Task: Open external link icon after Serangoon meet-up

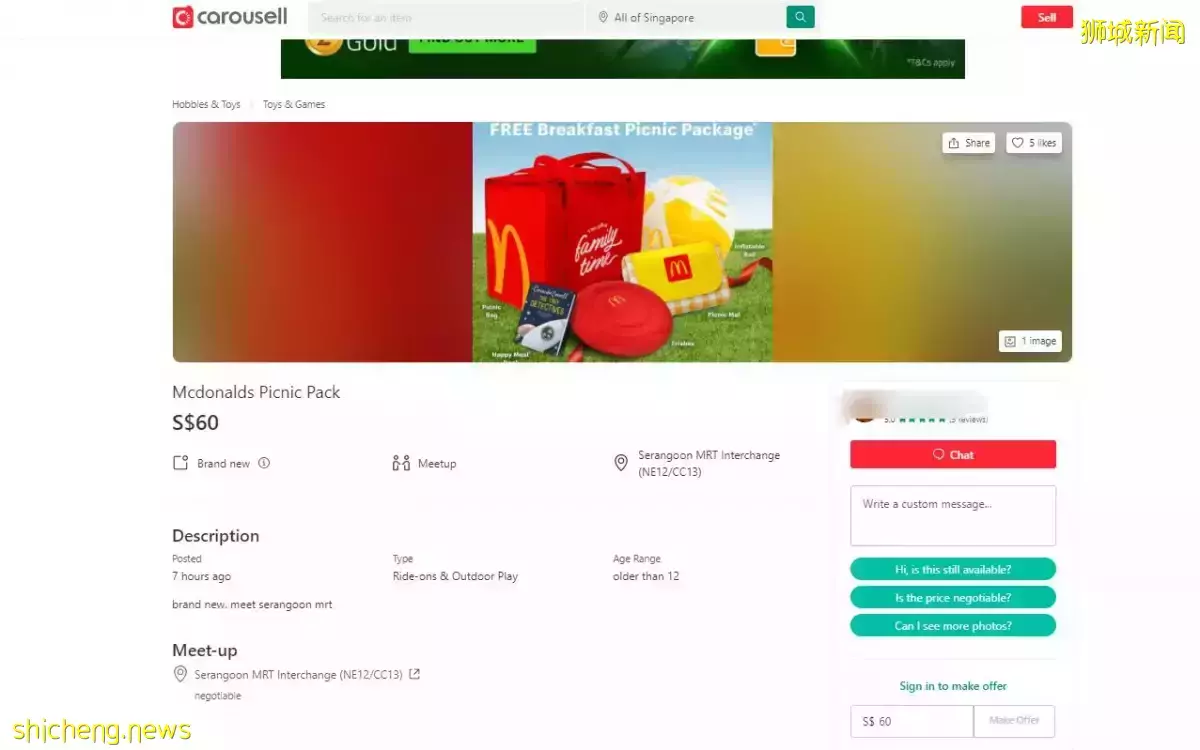Action: (x=415, y=674)
